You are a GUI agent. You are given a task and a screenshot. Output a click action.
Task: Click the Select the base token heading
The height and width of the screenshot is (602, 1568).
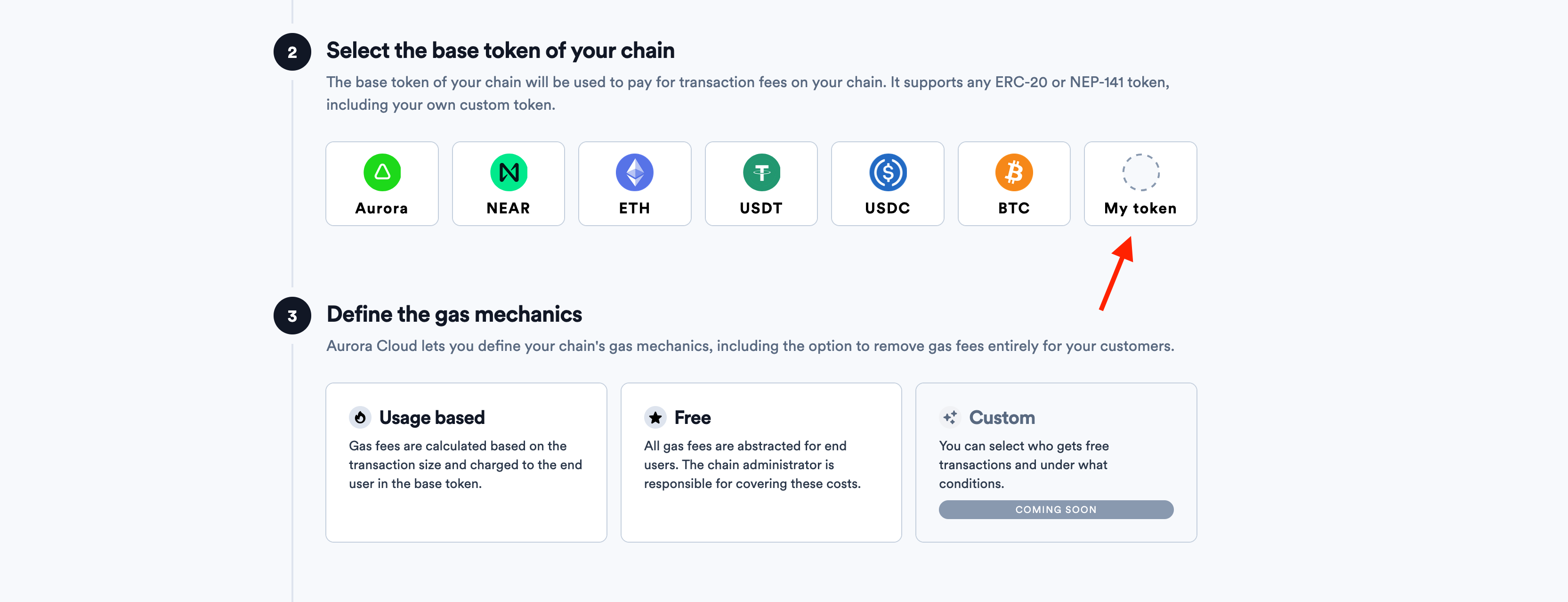tap(501, 50)
